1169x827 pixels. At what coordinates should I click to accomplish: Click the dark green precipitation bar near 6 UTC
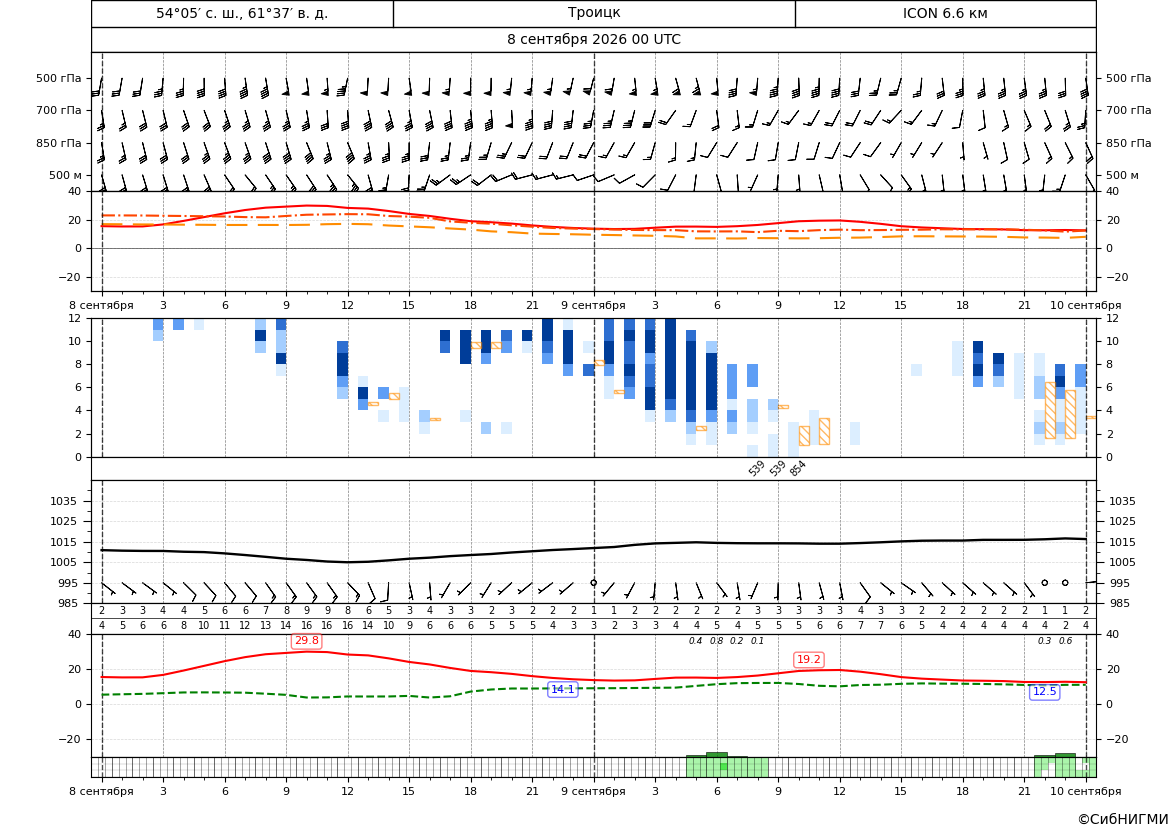click(x=716, y=755)
